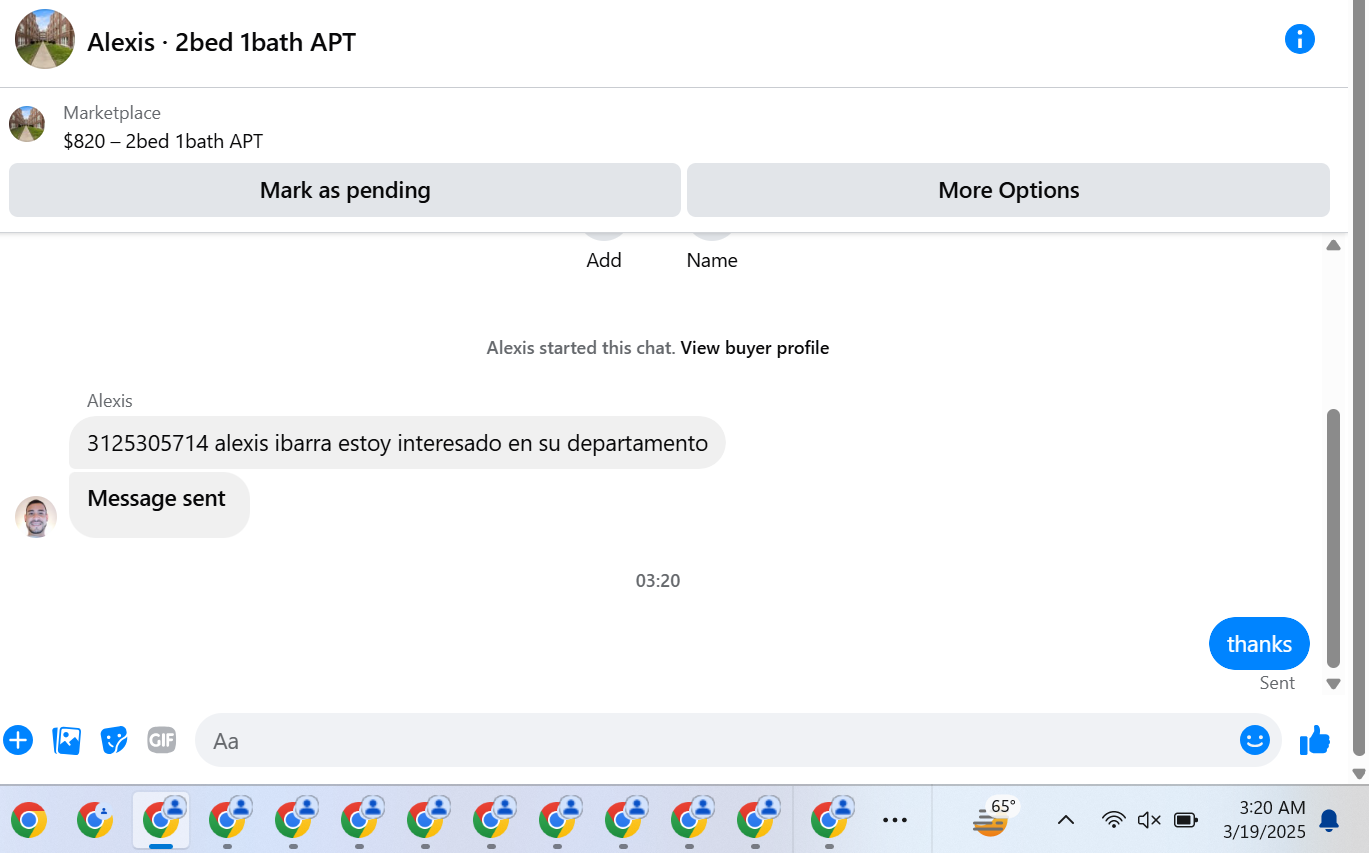The width and height of the screenshot is (1369, 853).
Task: Click the chat scrollbar down arrow
Action: click(x=1333, y=684)
